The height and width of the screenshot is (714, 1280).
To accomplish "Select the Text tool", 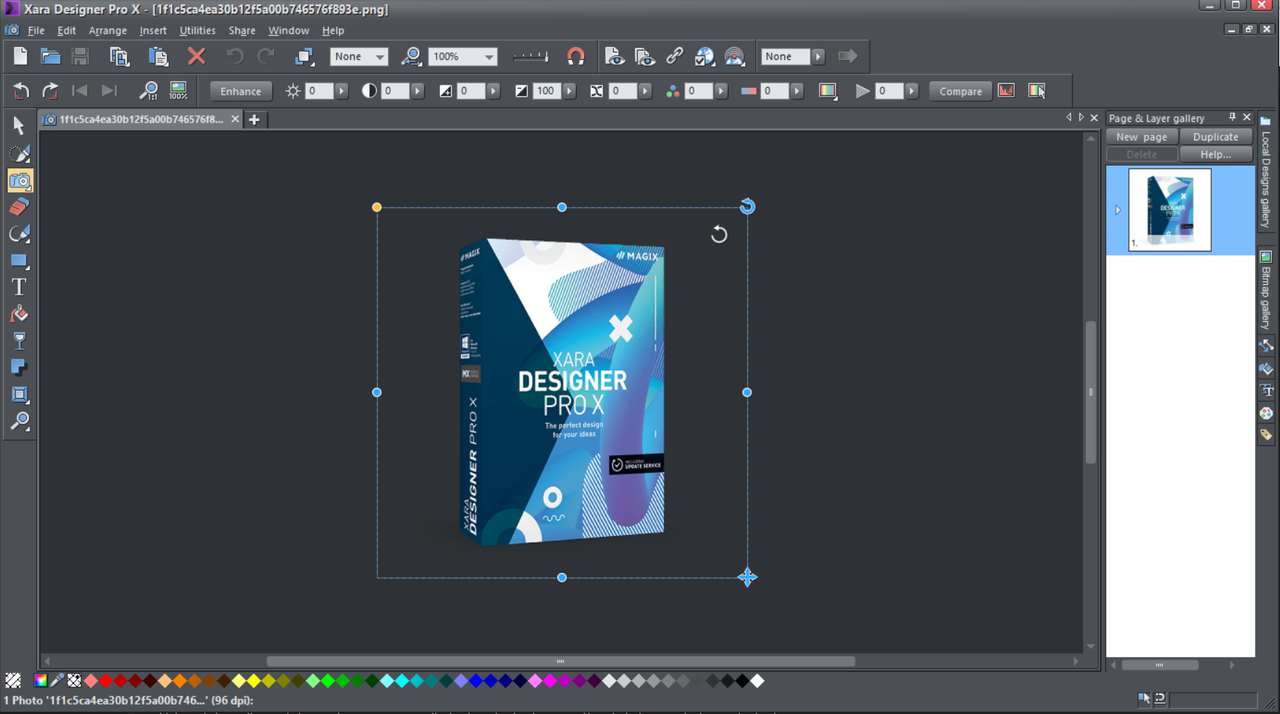I will point(19,287).
